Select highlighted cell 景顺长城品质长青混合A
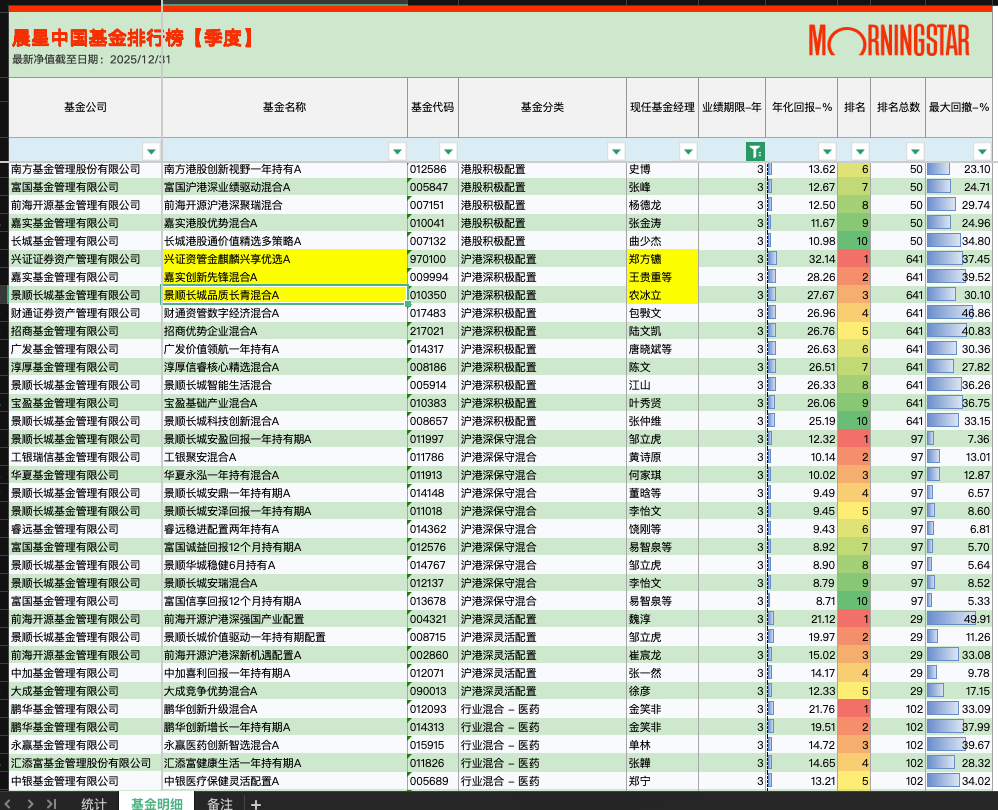998x810 pixels. 285,295
